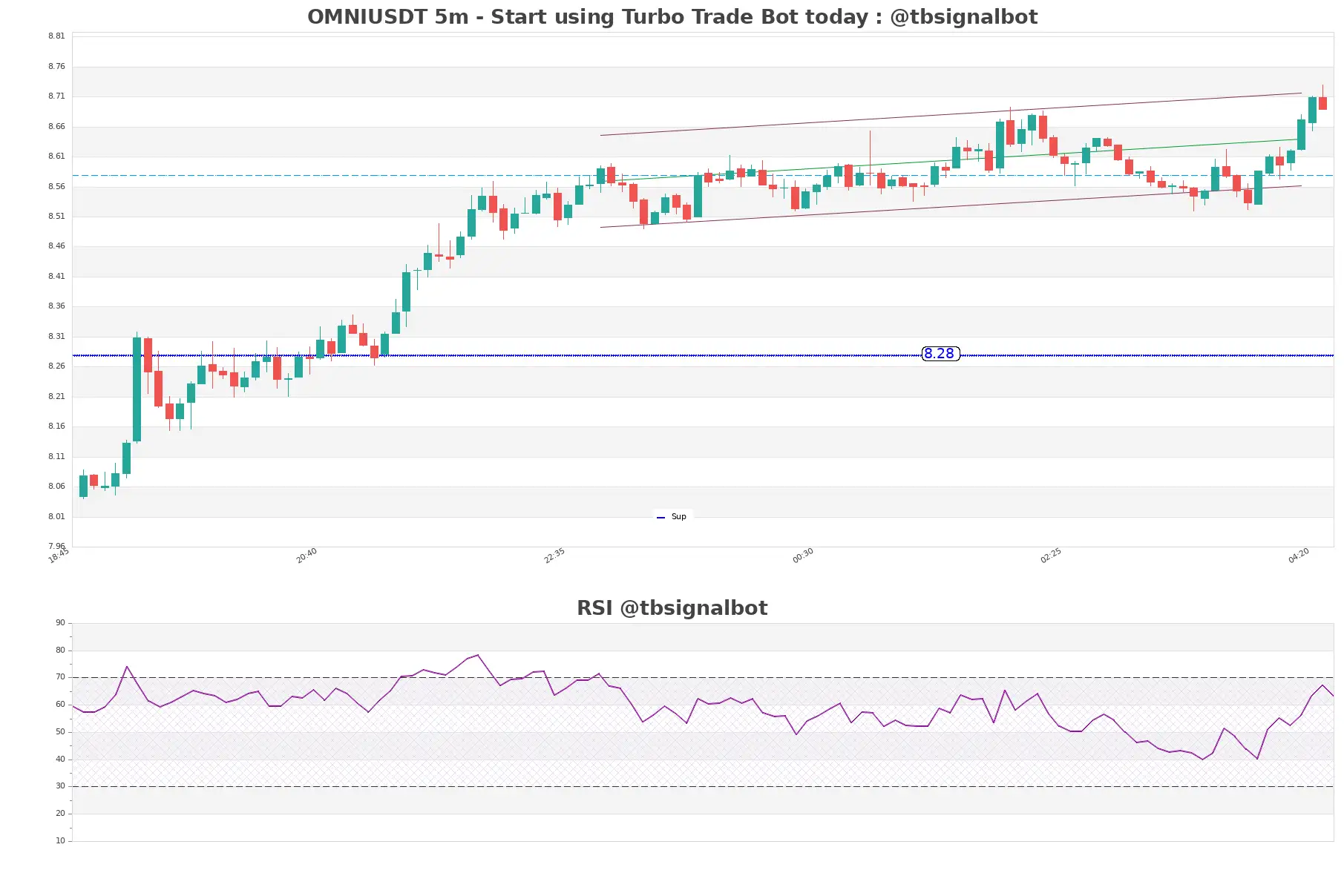Click the RSI 20 axis label

click(60, 814)
